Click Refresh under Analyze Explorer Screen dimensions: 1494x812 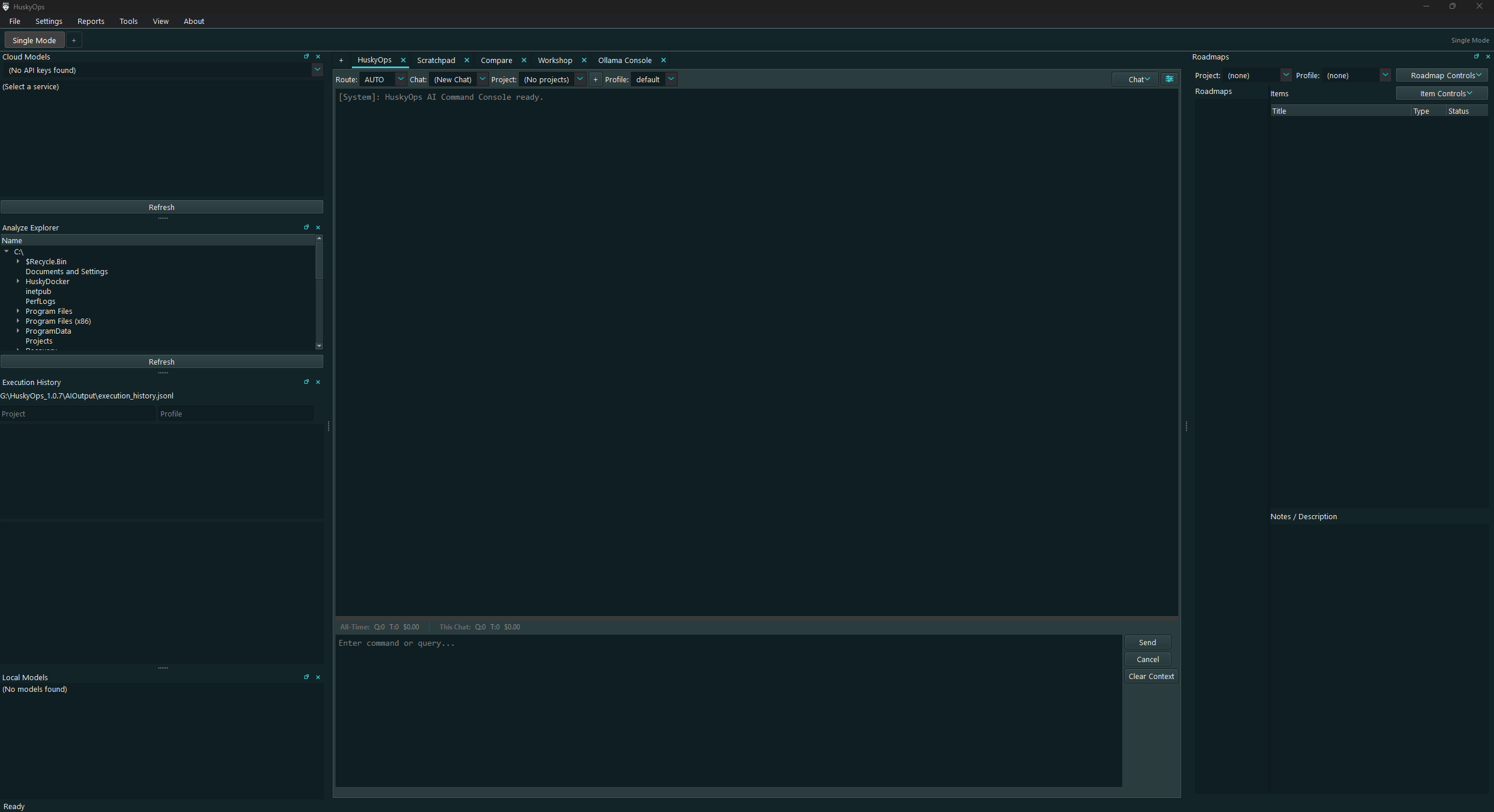162,362
